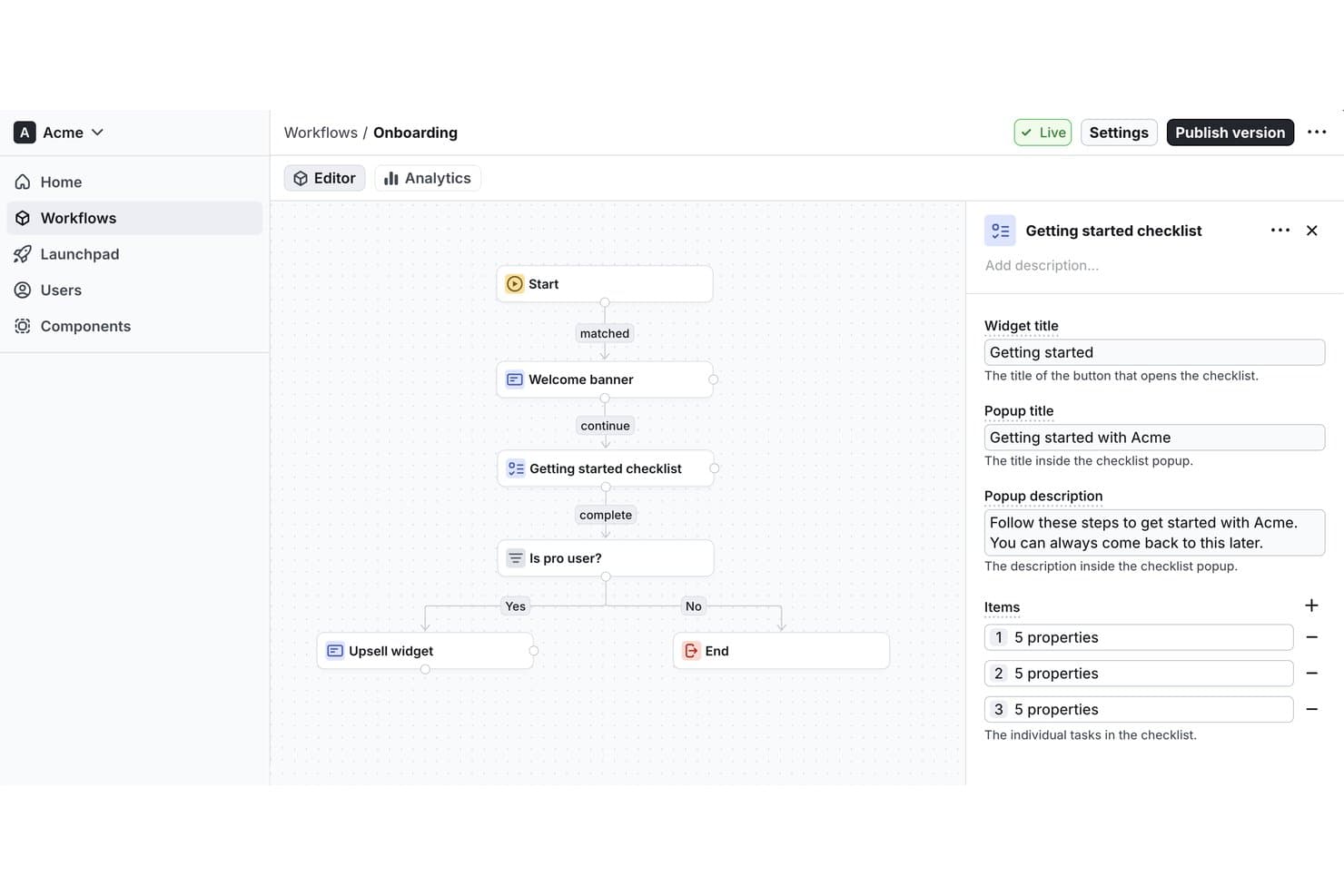The image size is (1344, 896).
Task: Click the Users person icon in sidebar
Action: click(x=23, y=290)
